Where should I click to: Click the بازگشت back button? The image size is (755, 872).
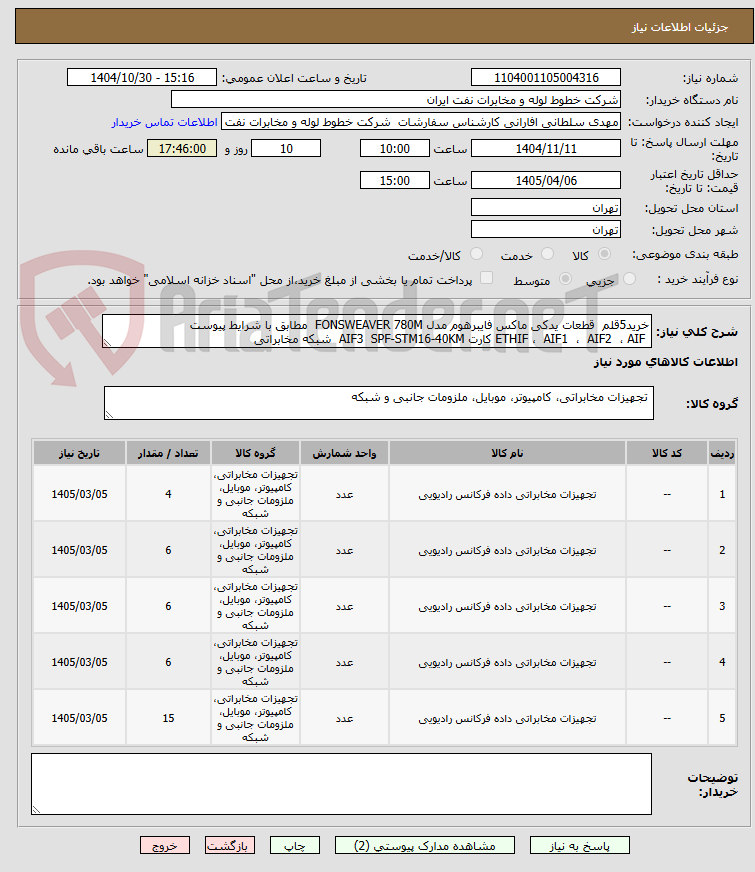click(x=230, y=845)
